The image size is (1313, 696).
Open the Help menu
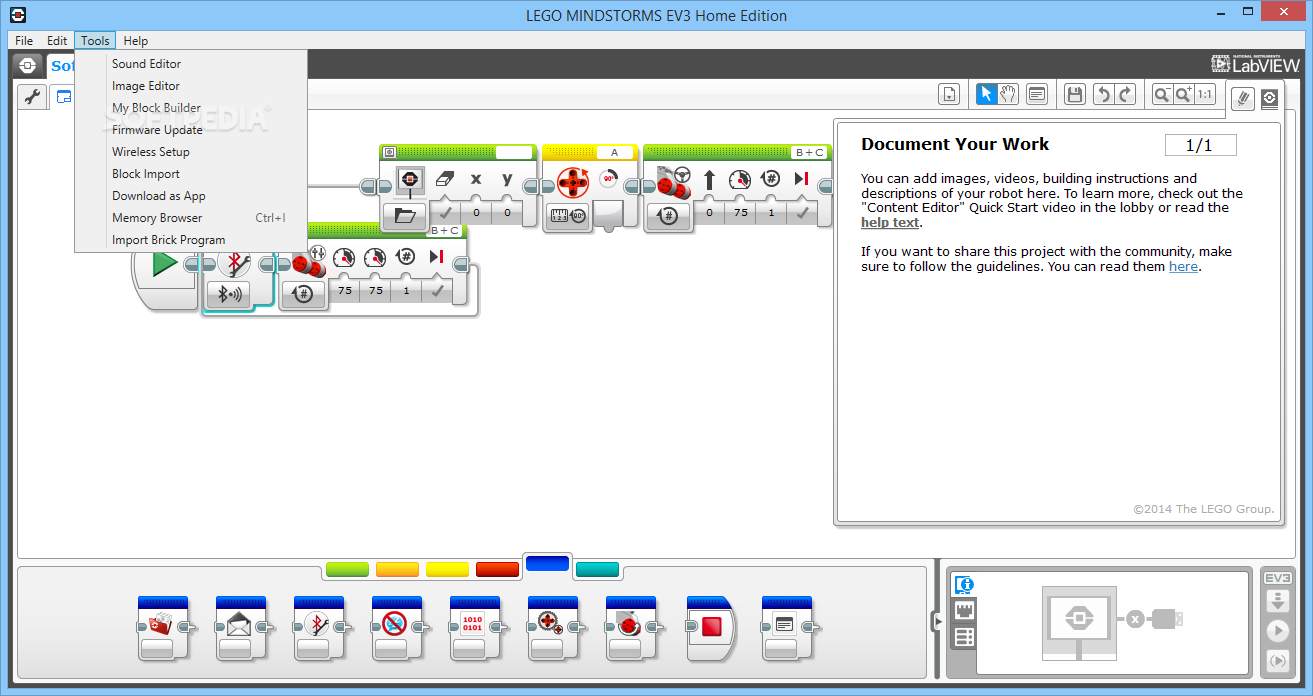point(135,41)
